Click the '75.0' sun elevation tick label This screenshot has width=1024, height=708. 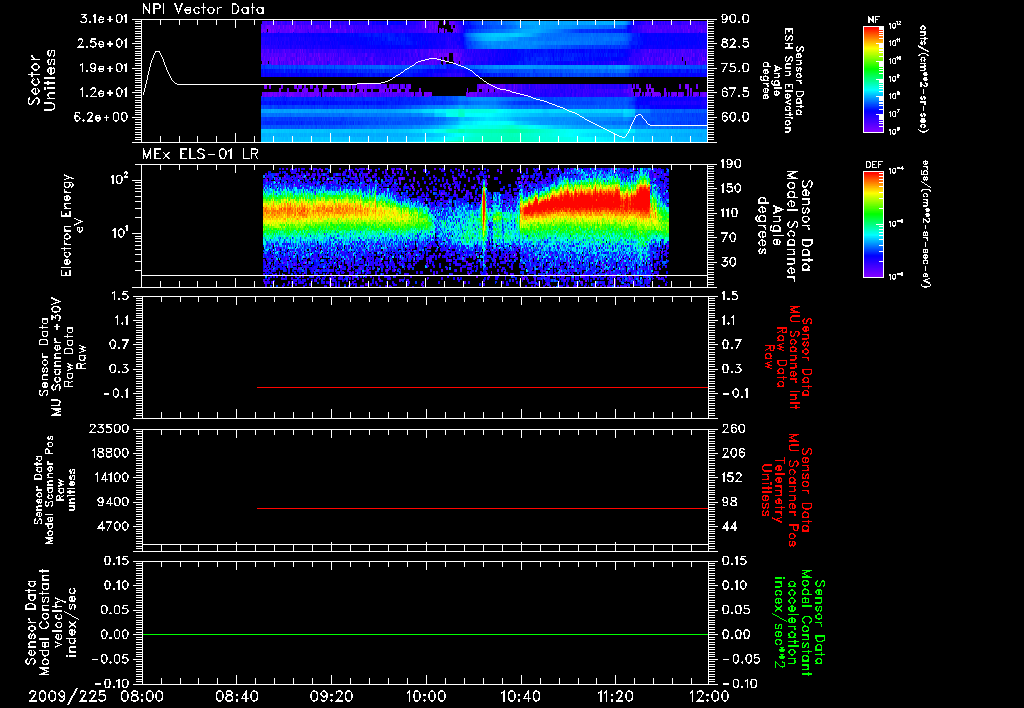click(735, 68)
